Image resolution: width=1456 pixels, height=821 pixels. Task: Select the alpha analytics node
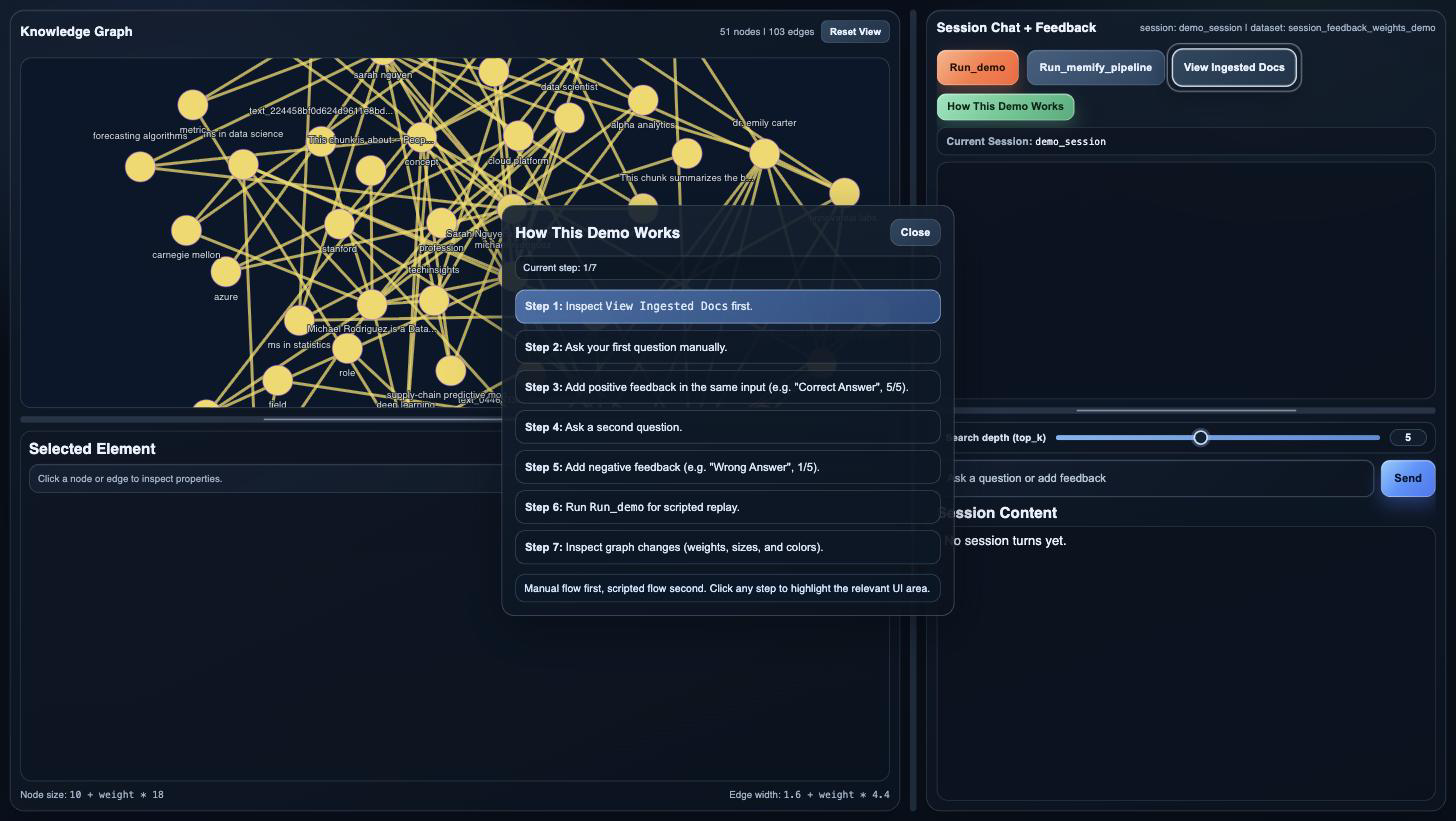[x=643, y=100]
